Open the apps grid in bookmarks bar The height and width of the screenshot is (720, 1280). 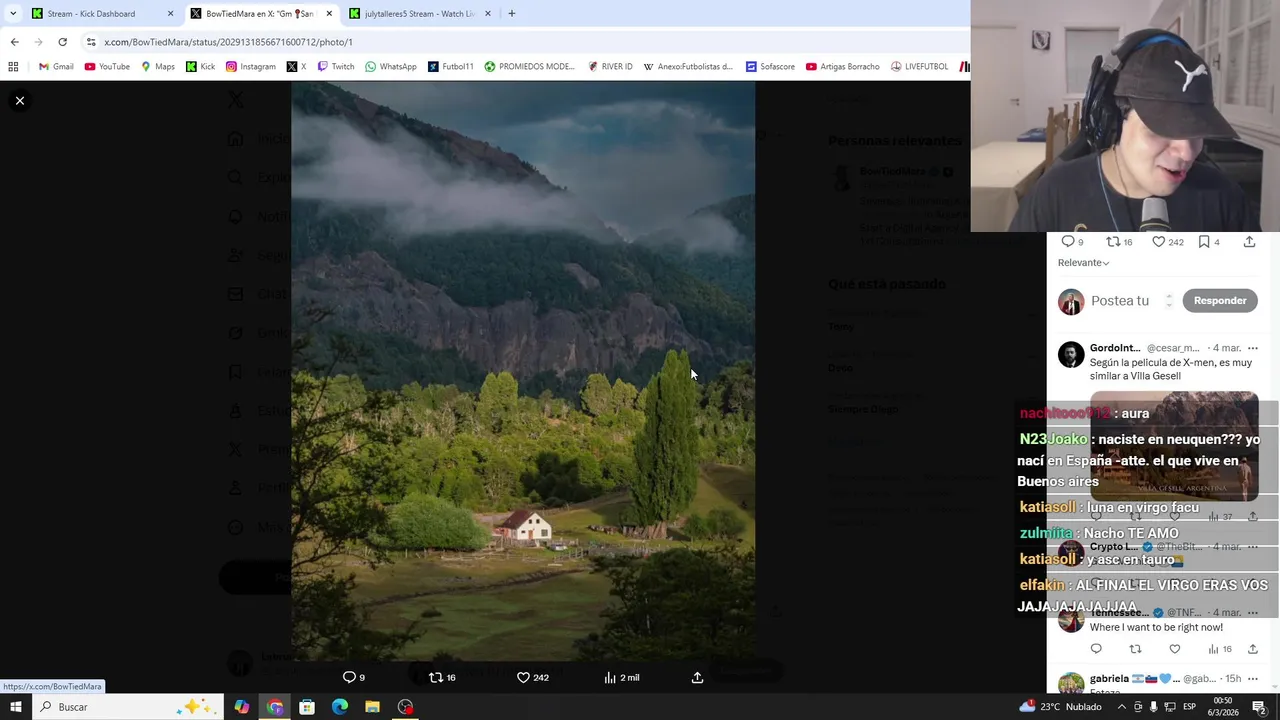click(13, 67)
